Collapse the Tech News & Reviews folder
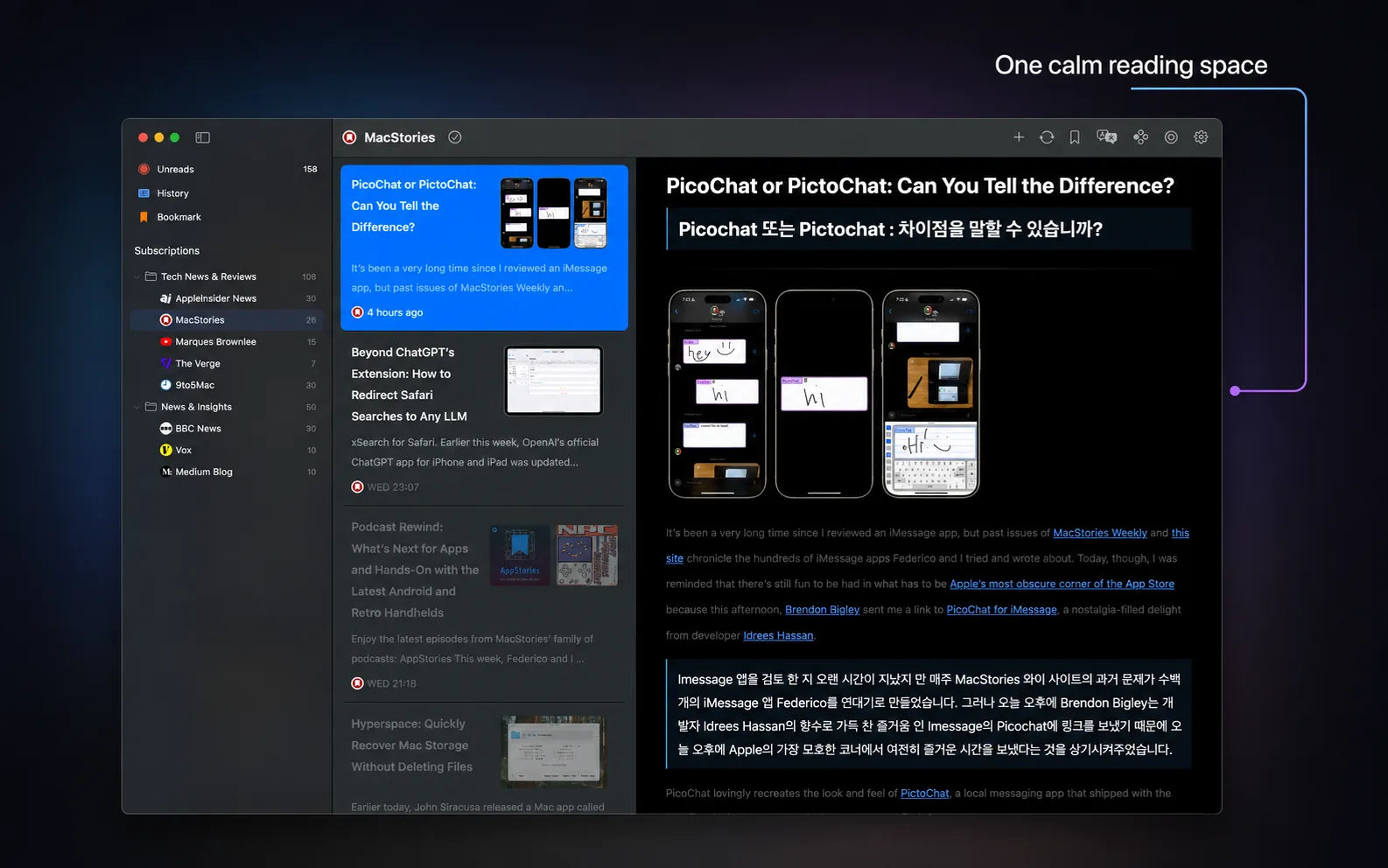The image size is (1388, 868). (137, 276)
